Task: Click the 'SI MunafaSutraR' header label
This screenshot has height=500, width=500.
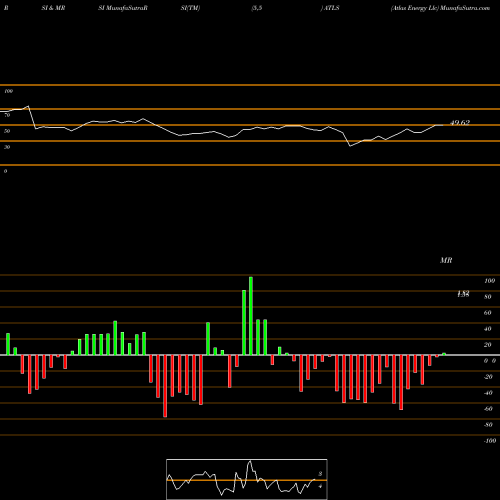Action: [123, 8]
